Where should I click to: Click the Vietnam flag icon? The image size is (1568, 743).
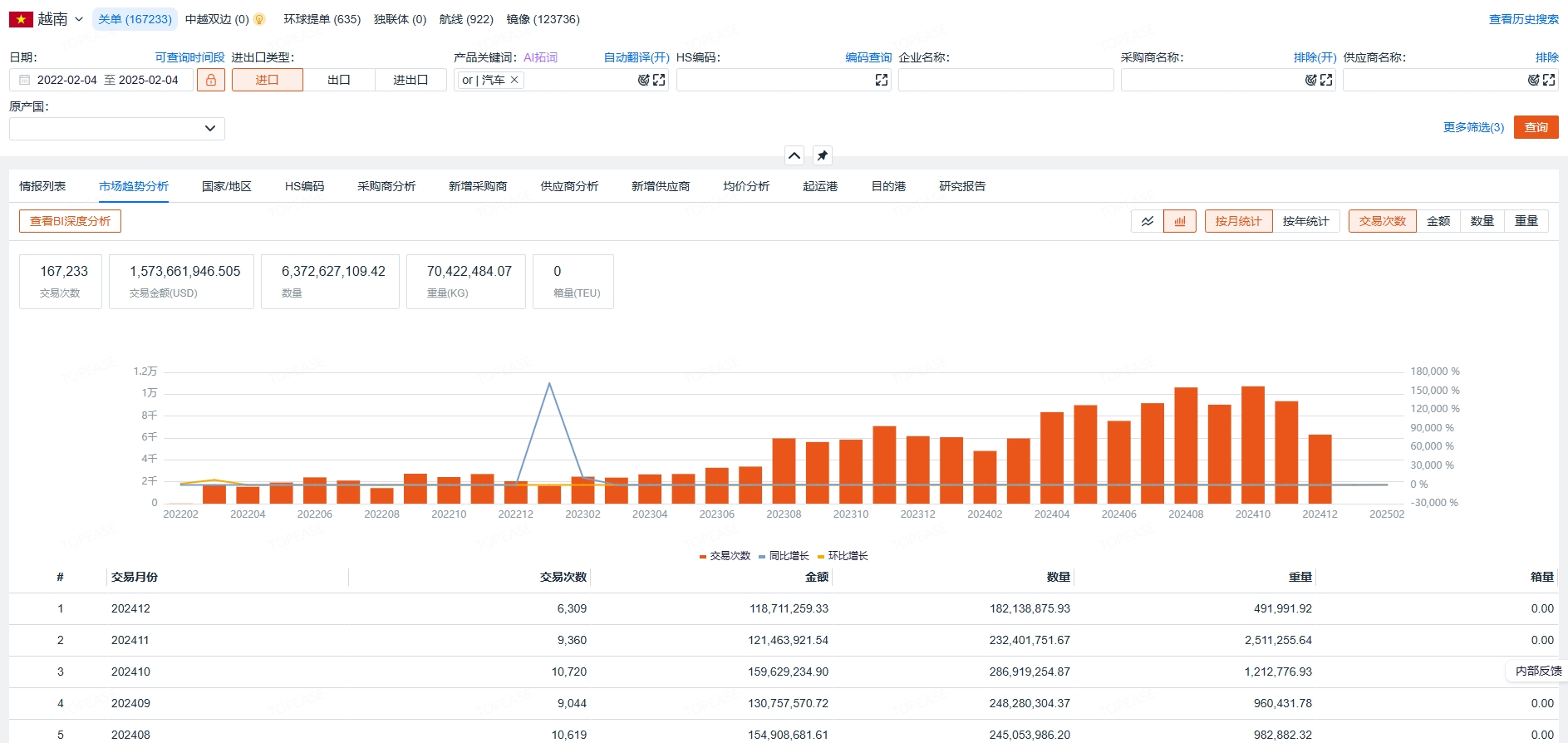tap(21, 19)
